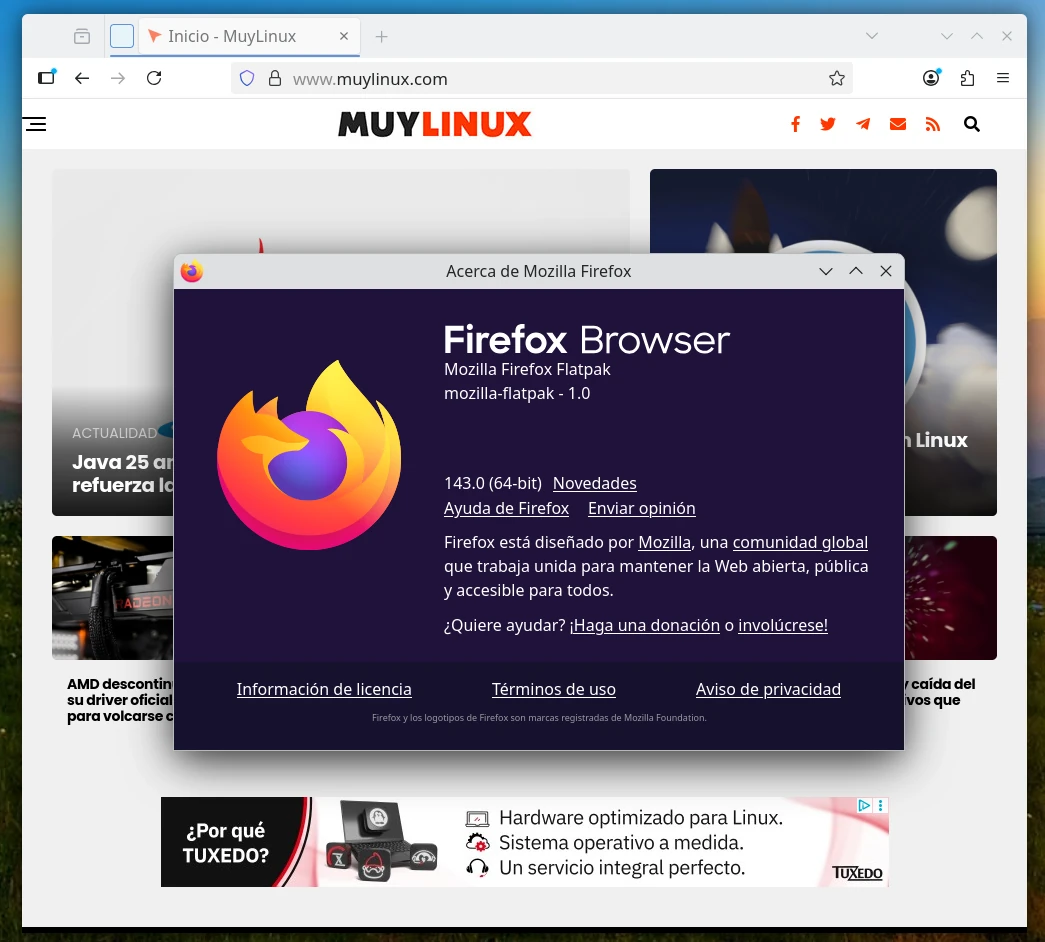Image resolution: width=1045 pixels, height=942 pixels.
Task: Open MuyLinux Facebook icon
Action: point(796,124)
